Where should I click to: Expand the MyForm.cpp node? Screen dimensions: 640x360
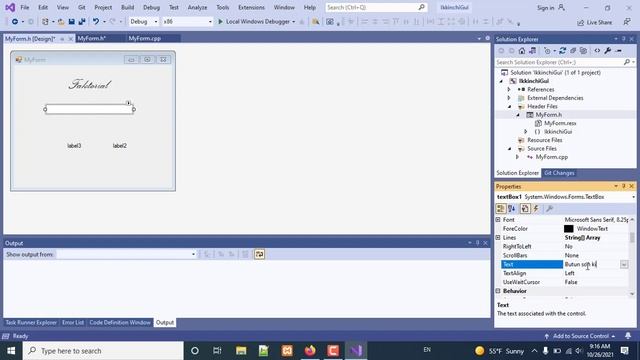click(x=518, y=157)
